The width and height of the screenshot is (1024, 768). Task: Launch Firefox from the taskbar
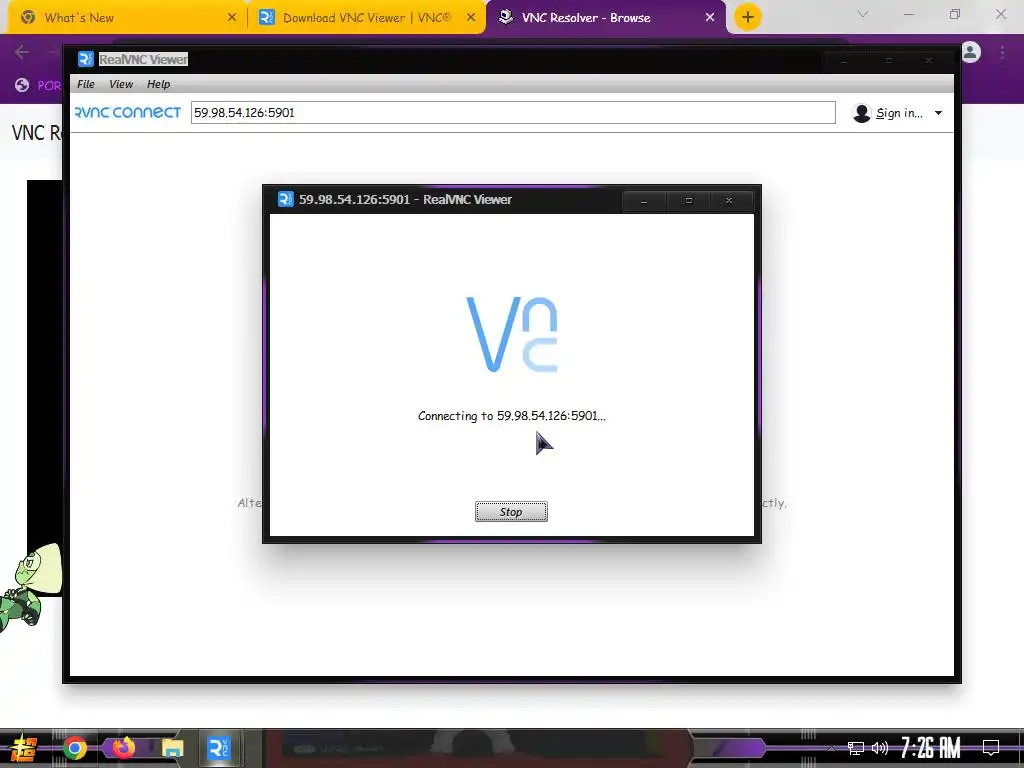[x=123, y=747]
